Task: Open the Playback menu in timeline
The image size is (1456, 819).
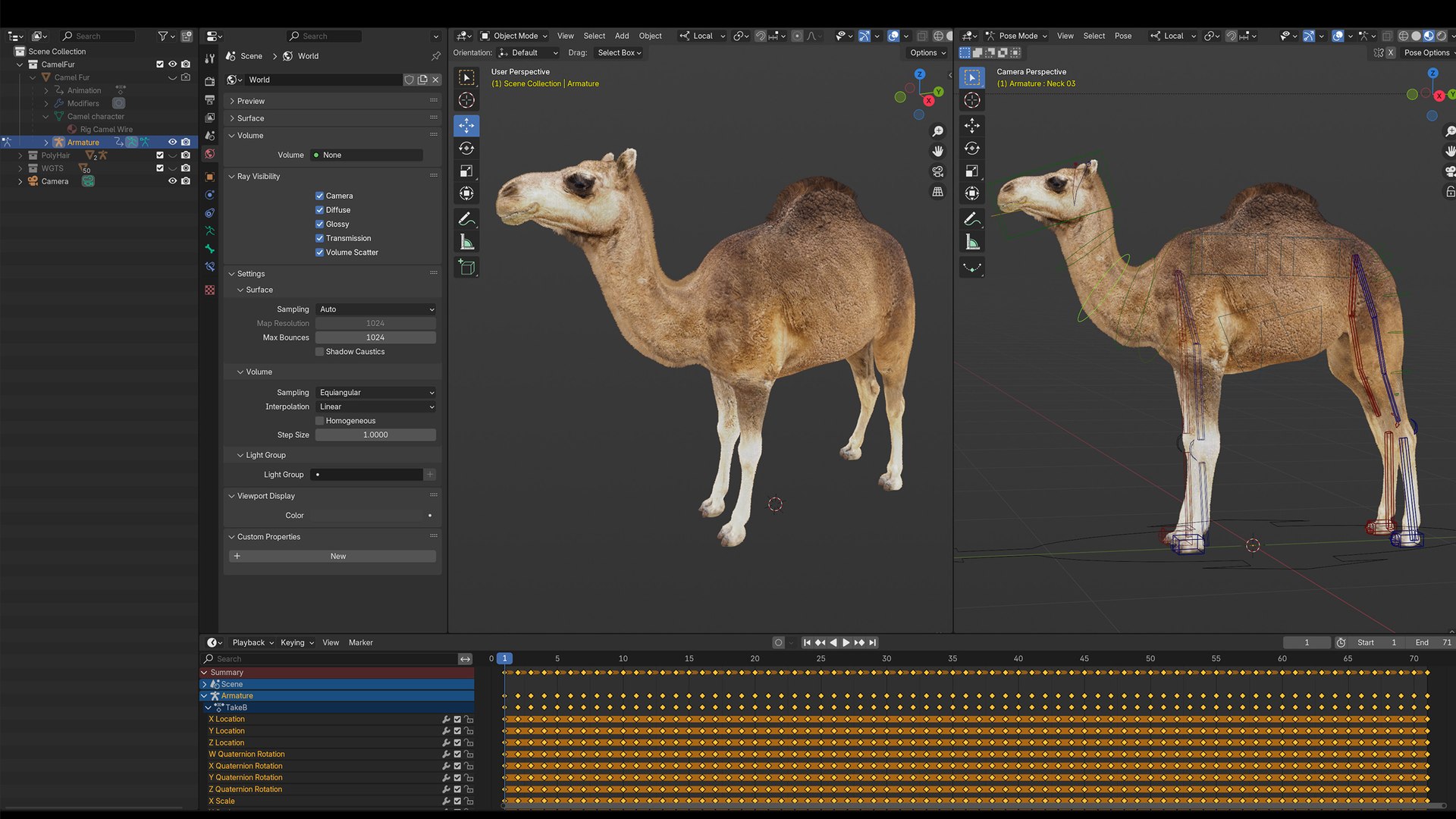Action: (253, 643)
